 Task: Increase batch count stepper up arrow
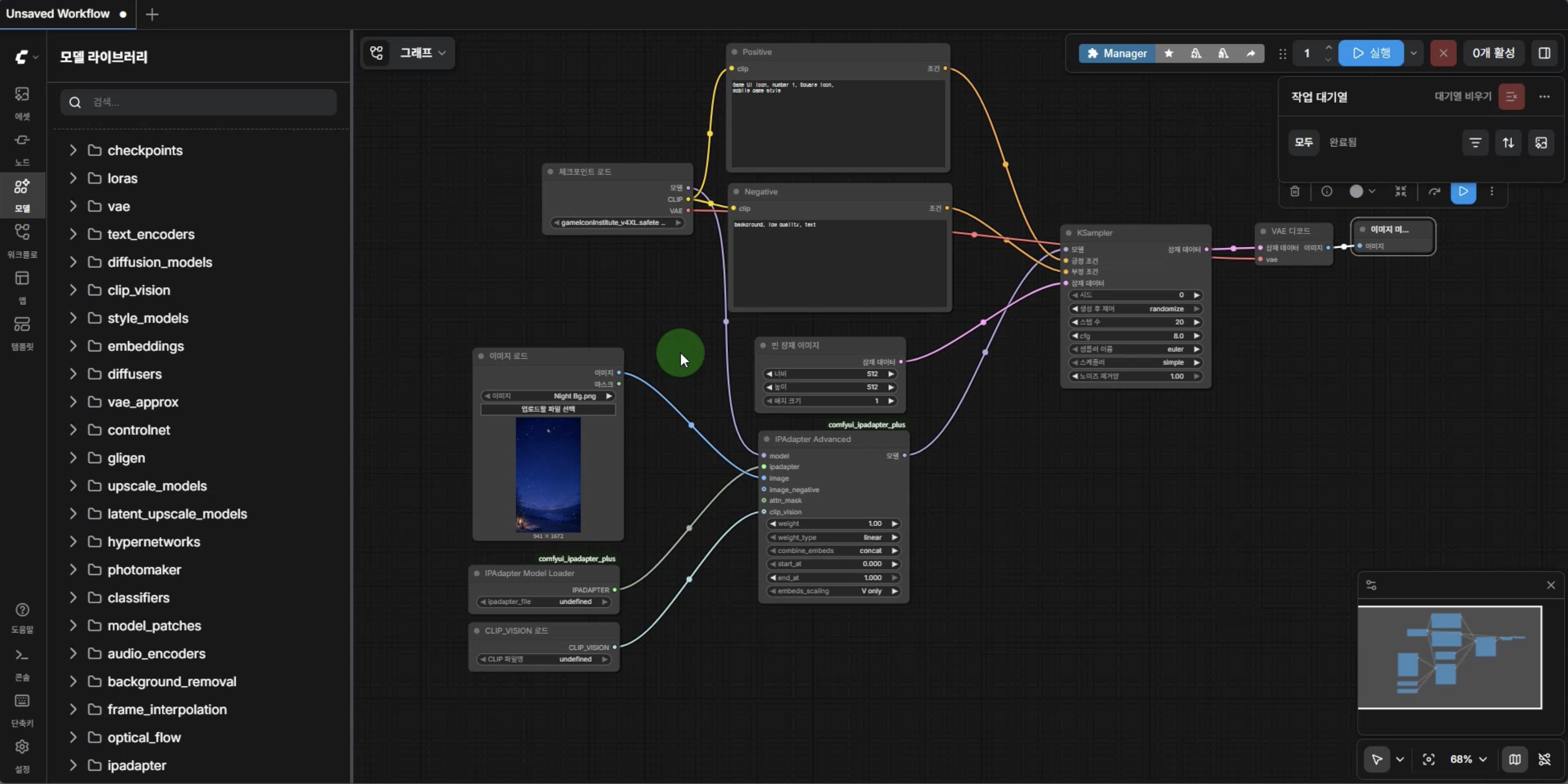point(1328,47)
